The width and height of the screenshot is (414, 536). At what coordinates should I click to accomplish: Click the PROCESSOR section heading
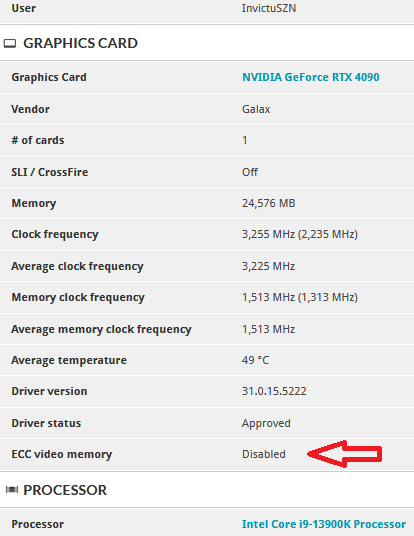tap(65, 490)
